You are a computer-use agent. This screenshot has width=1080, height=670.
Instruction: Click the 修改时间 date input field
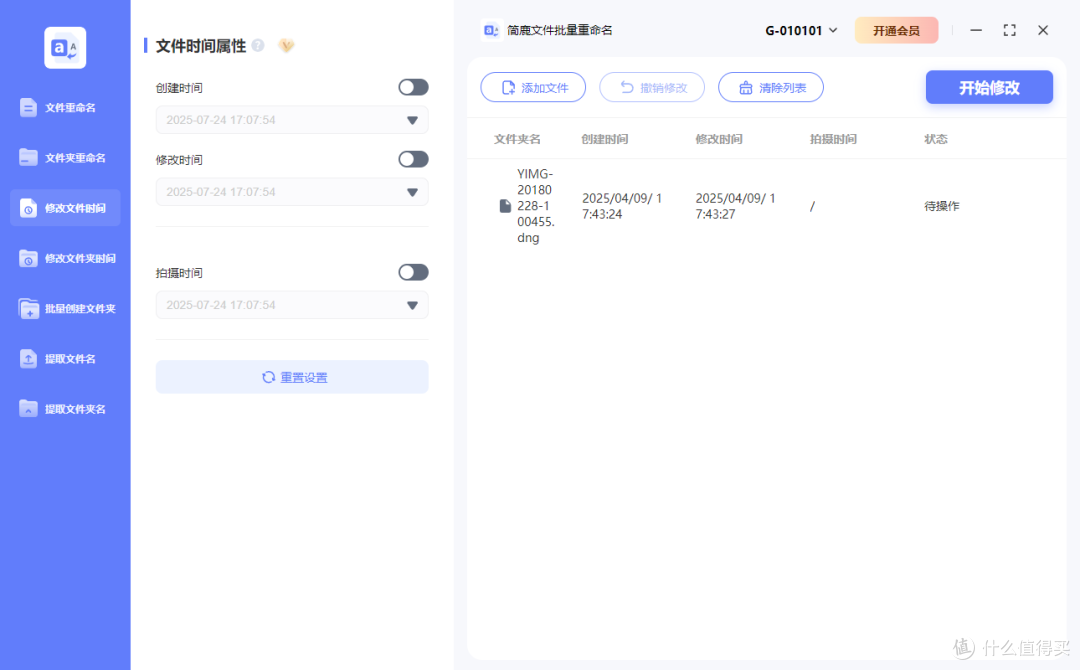[x=292, y=191]
